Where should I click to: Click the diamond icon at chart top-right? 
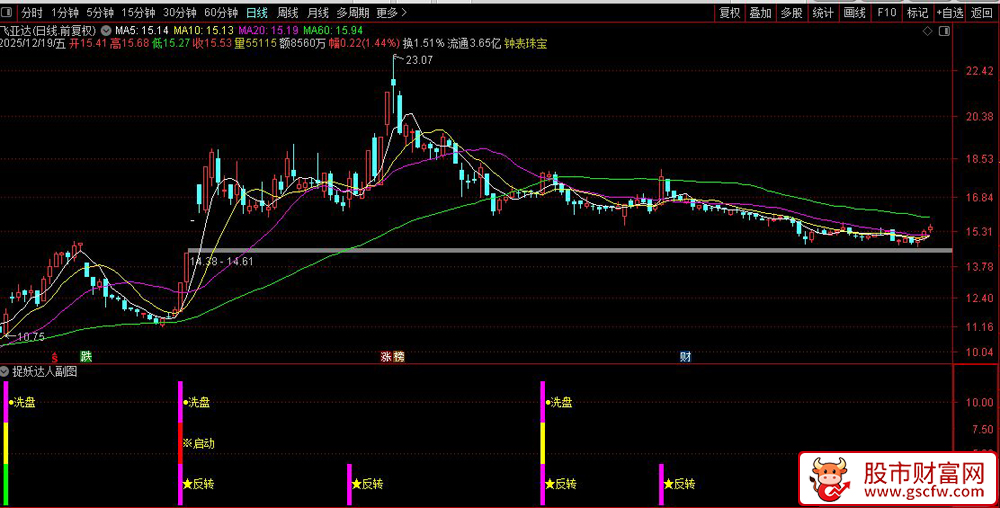coord(925,31)
